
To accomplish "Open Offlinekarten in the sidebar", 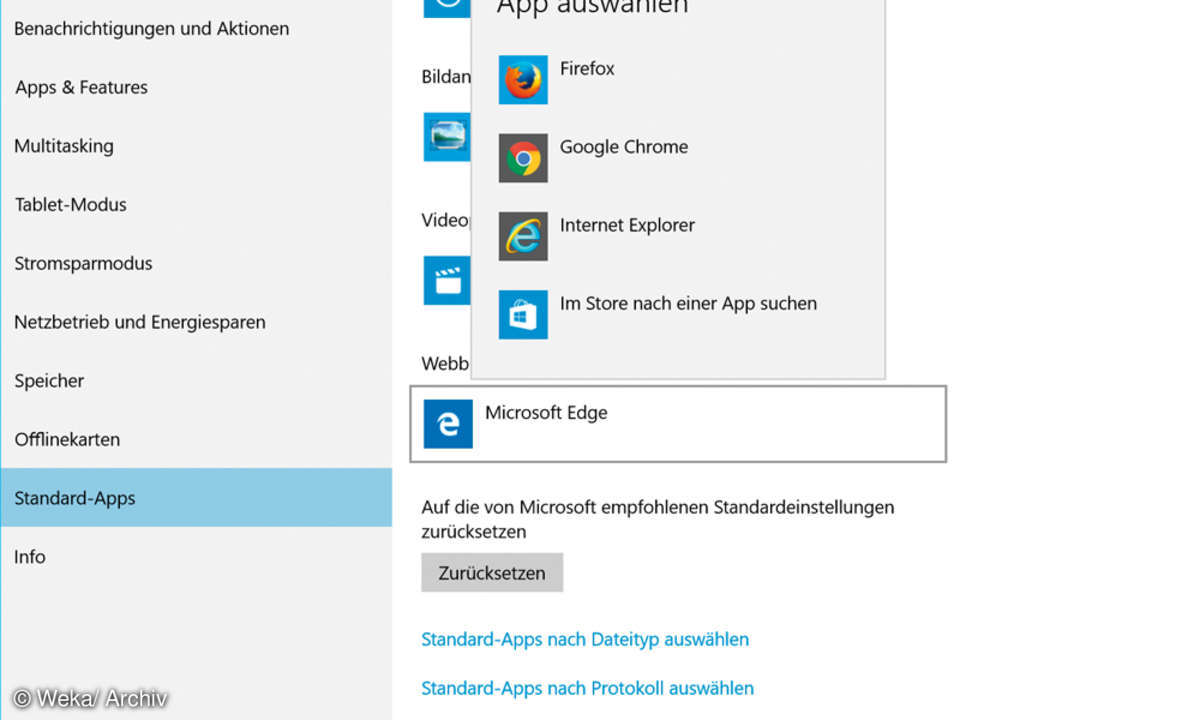I will pos(196,439).
